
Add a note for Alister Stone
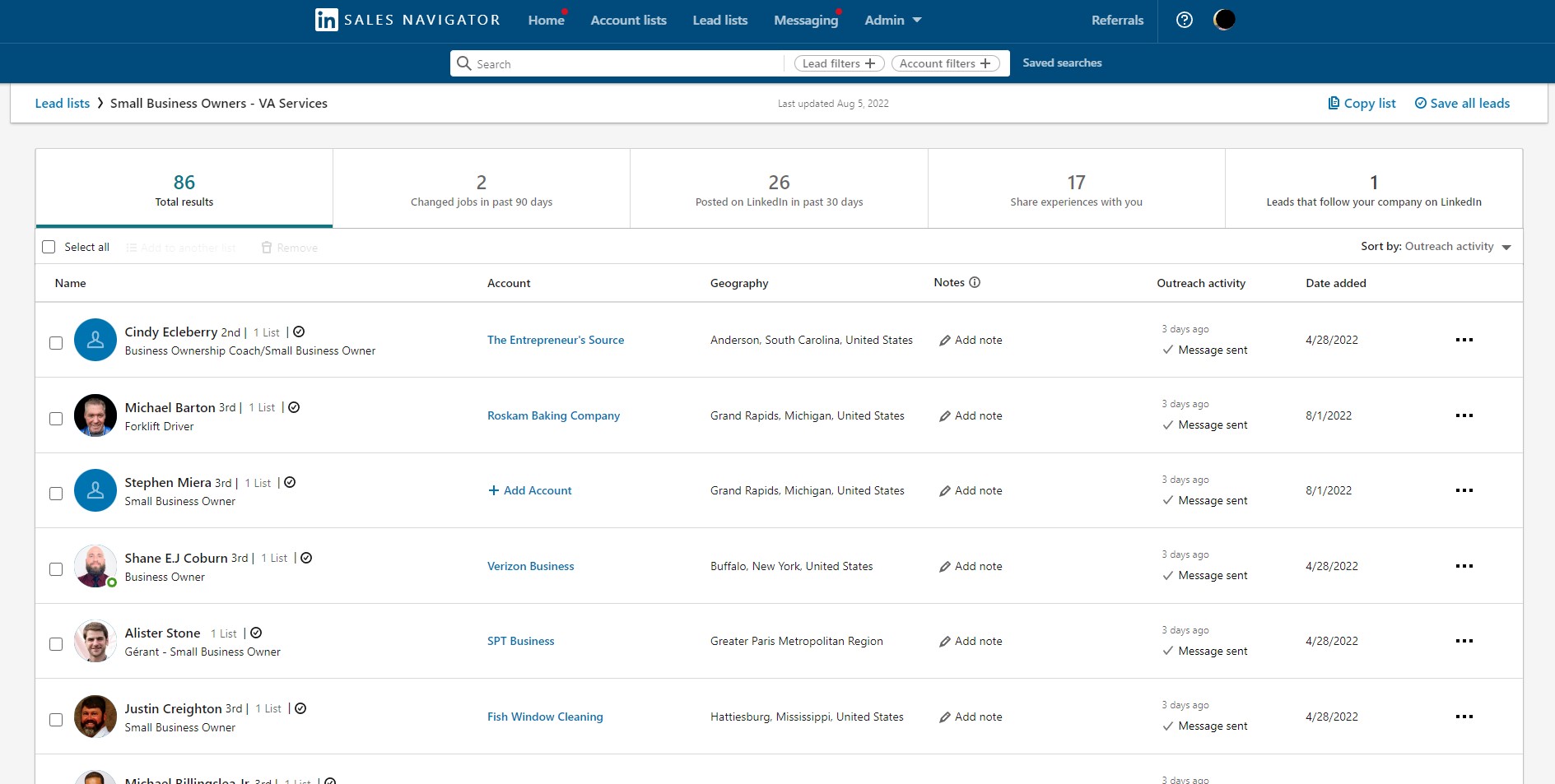[x=971, y=641]
